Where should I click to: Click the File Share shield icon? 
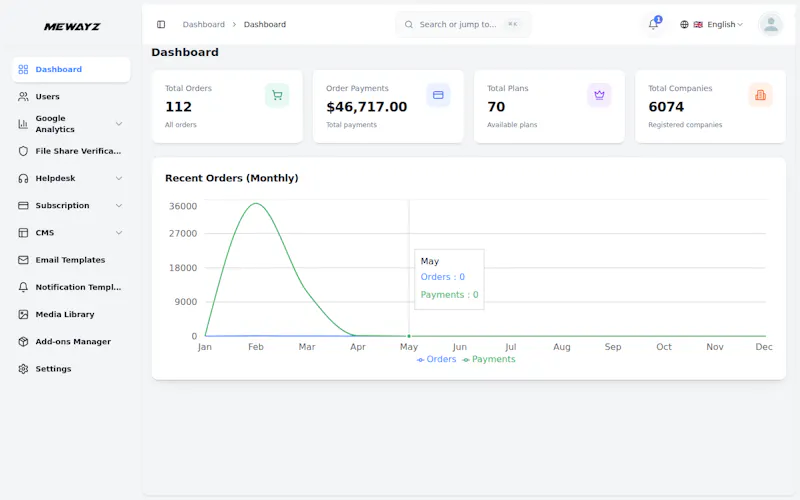[x=23, y=151]
